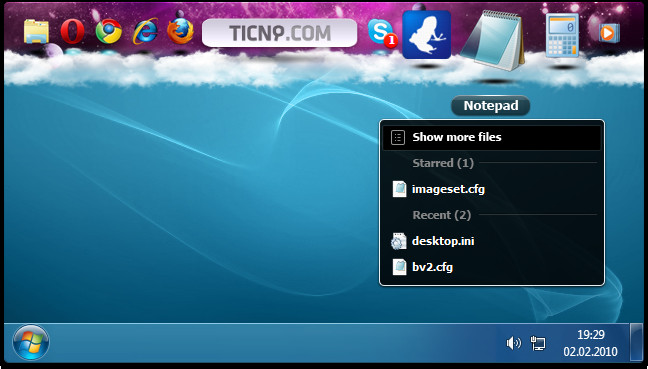
Task: Launch Google Chrome from the dock
Action: click(x=109, y=31)
